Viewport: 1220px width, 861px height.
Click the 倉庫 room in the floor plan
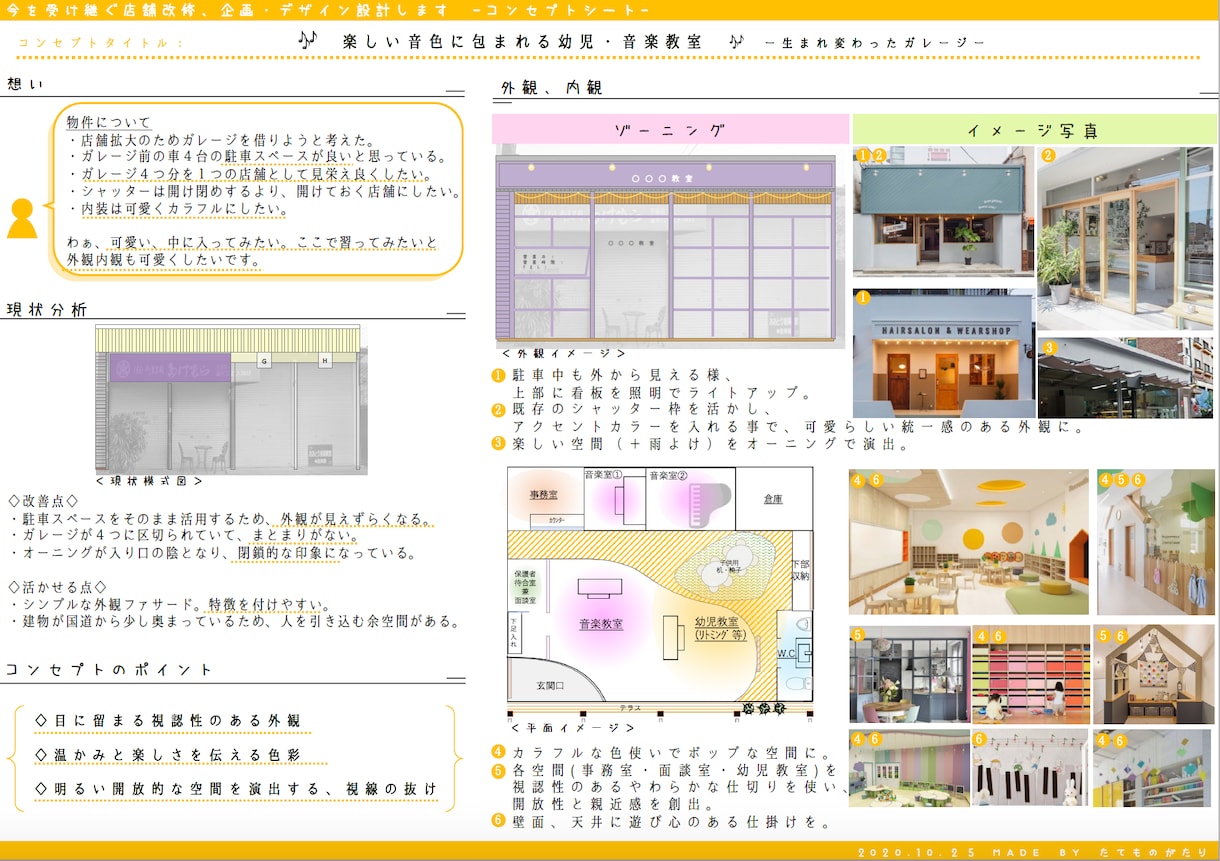[773, 497]
